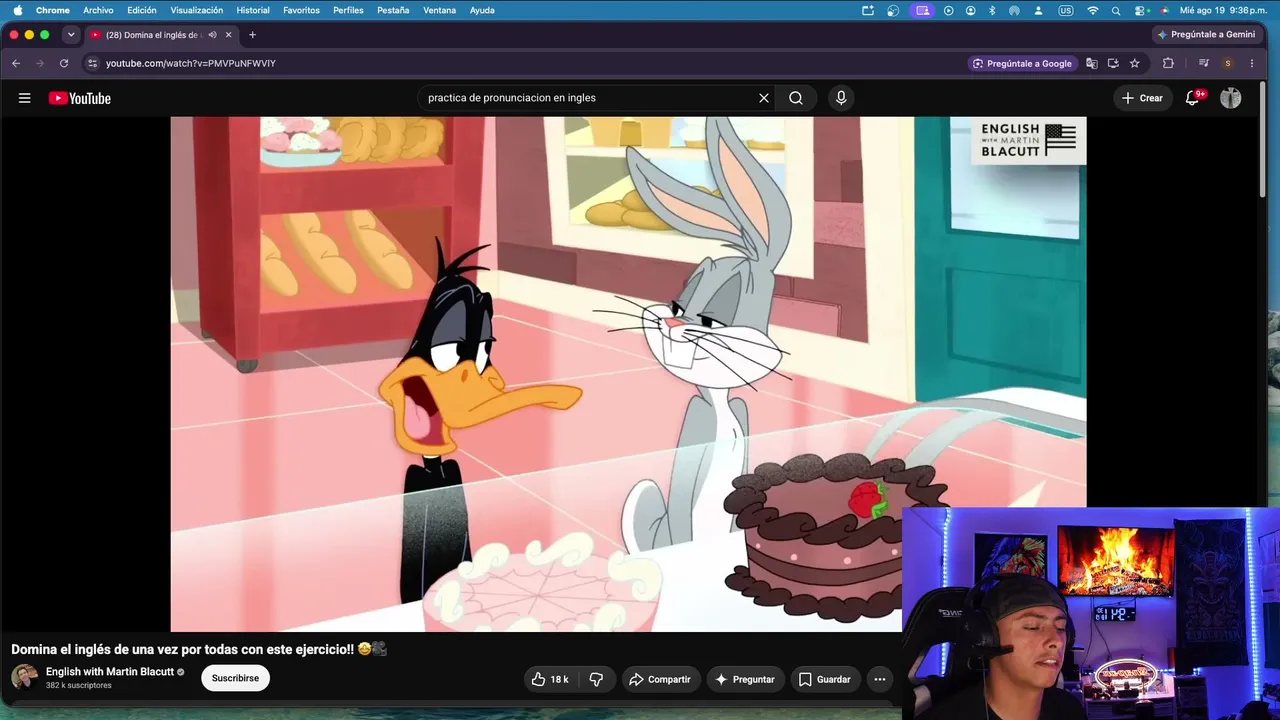Open the Apple menu
Screen dimensions: 1280x720
[x=17, y=10]
